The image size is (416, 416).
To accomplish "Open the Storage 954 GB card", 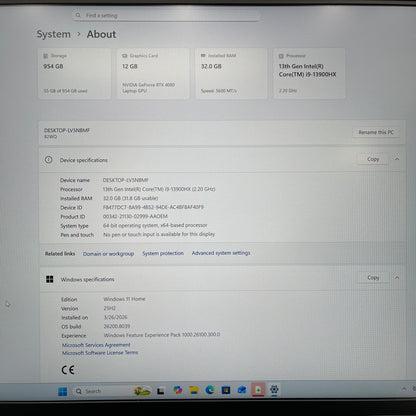I will (75, 73).
